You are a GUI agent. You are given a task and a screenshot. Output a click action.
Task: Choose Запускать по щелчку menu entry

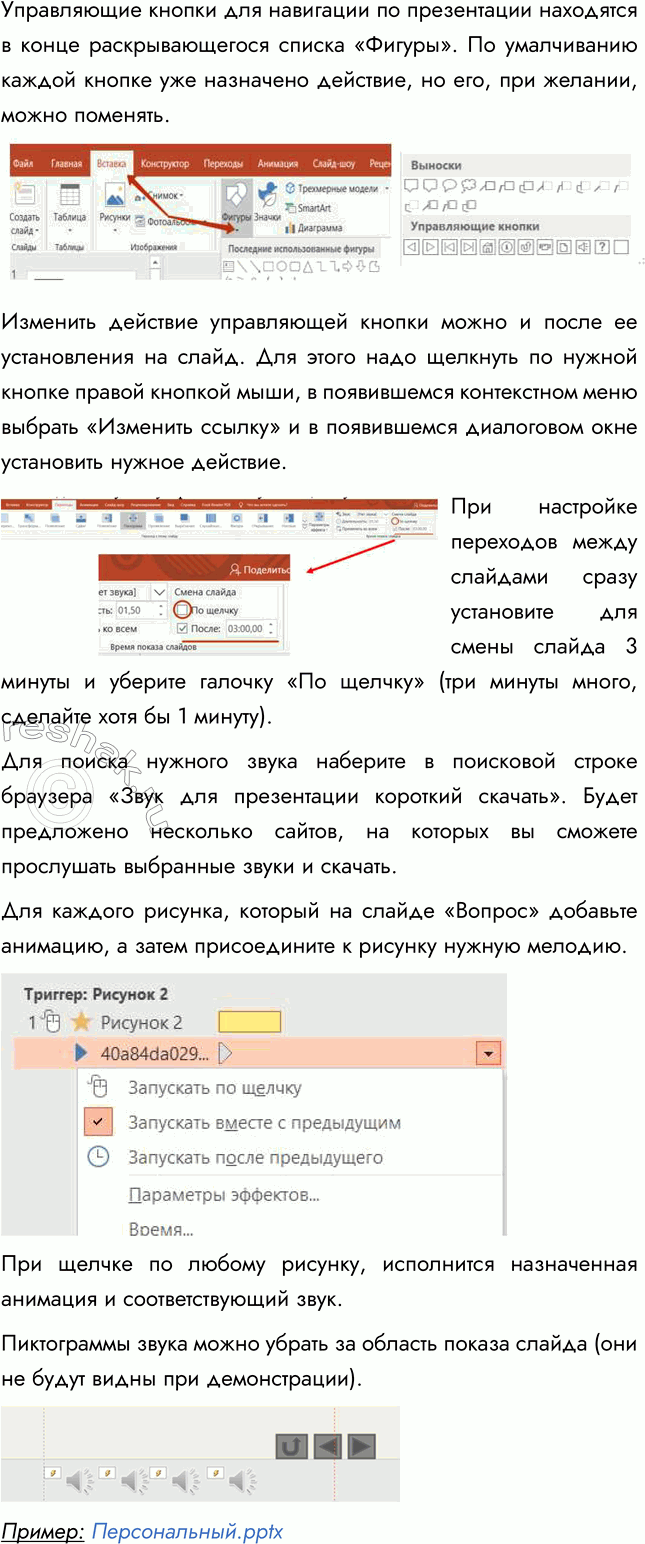(214, 1087)
